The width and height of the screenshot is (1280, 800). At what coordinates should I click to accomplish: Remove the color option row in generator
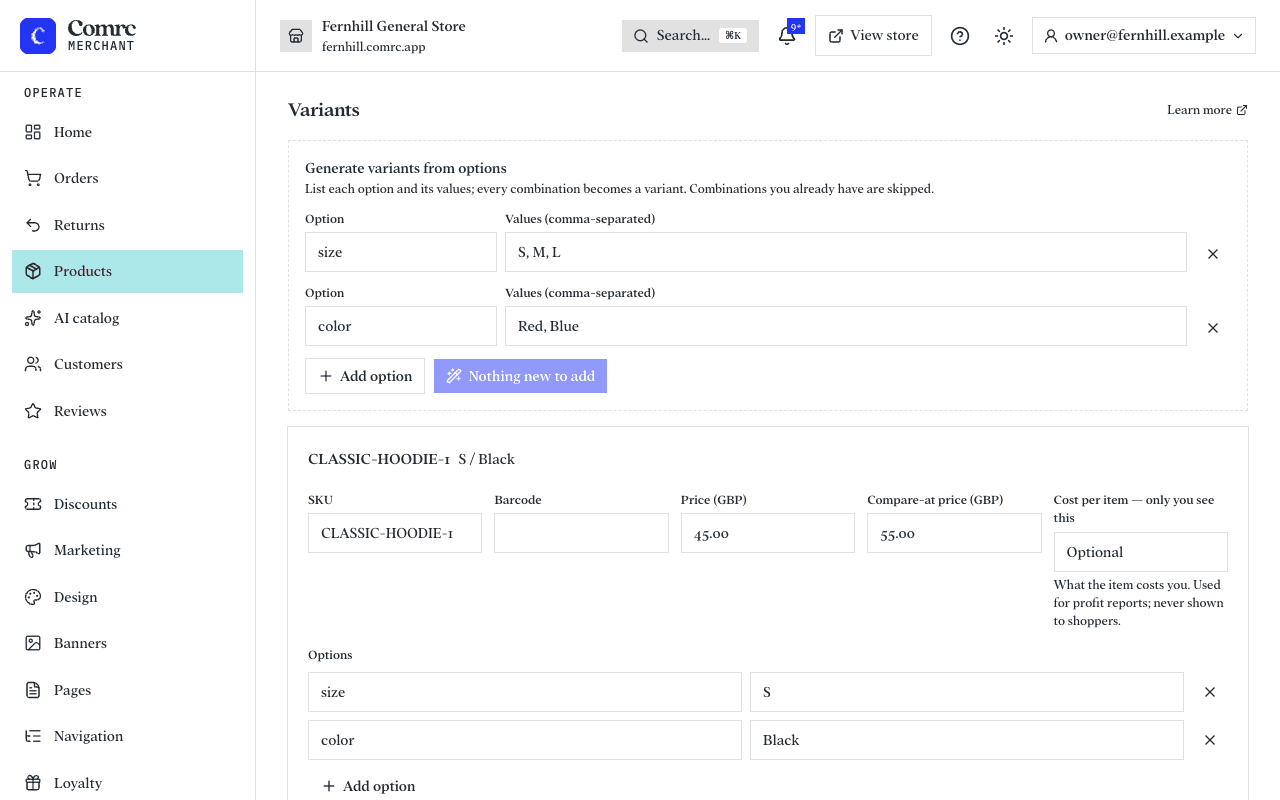(x=1213, y=328)
